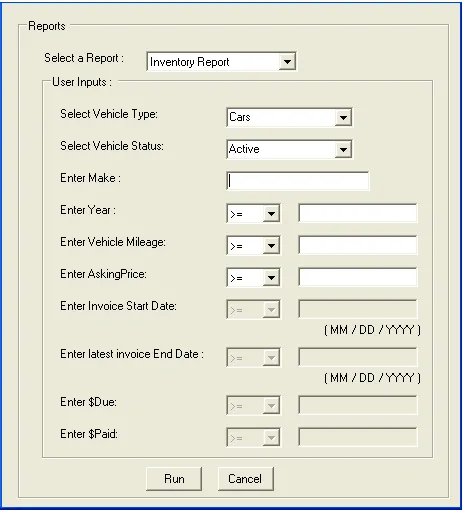
Task: Click the latest invoice End Date field
Action: pos(358,357)
